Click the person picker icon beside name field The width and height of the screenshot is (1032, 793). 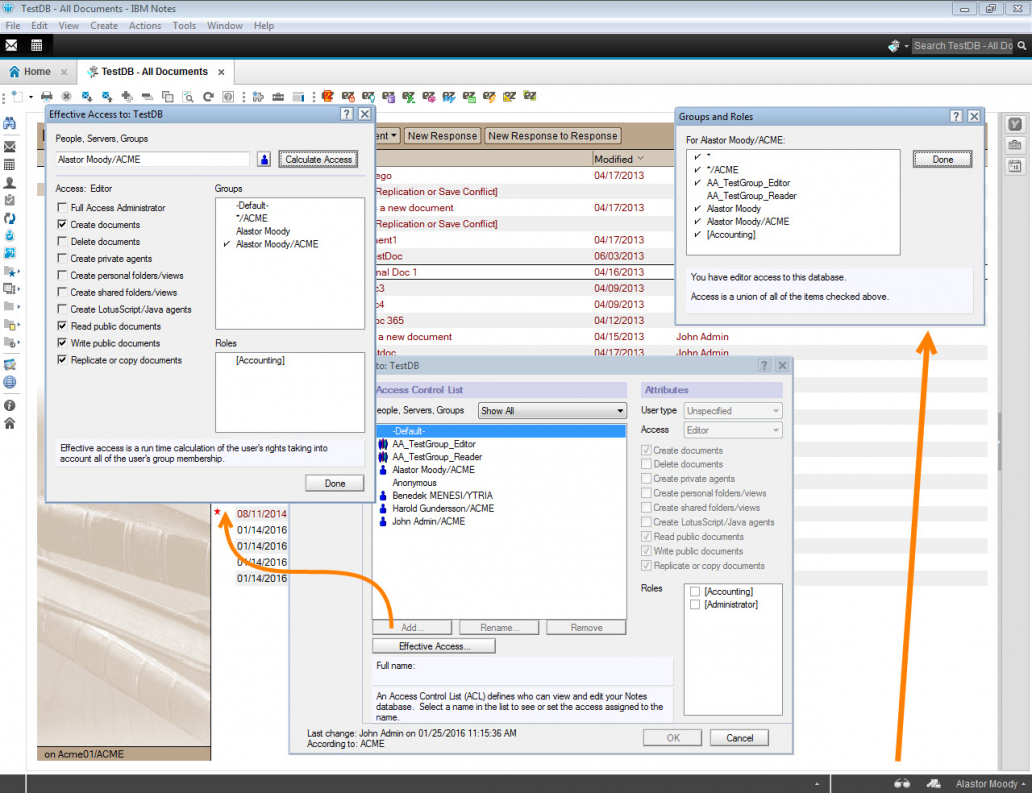(264, 159)
